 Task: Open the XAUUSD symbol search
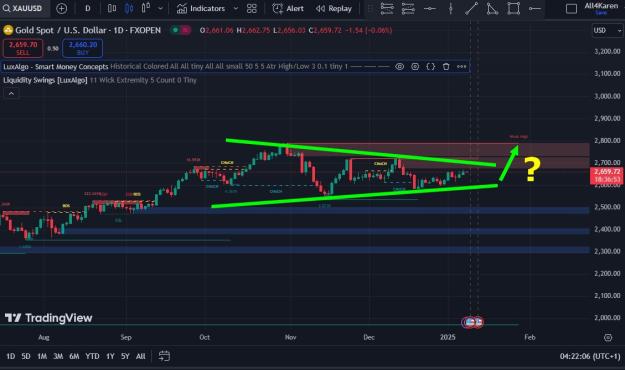(x=23, y=8)
